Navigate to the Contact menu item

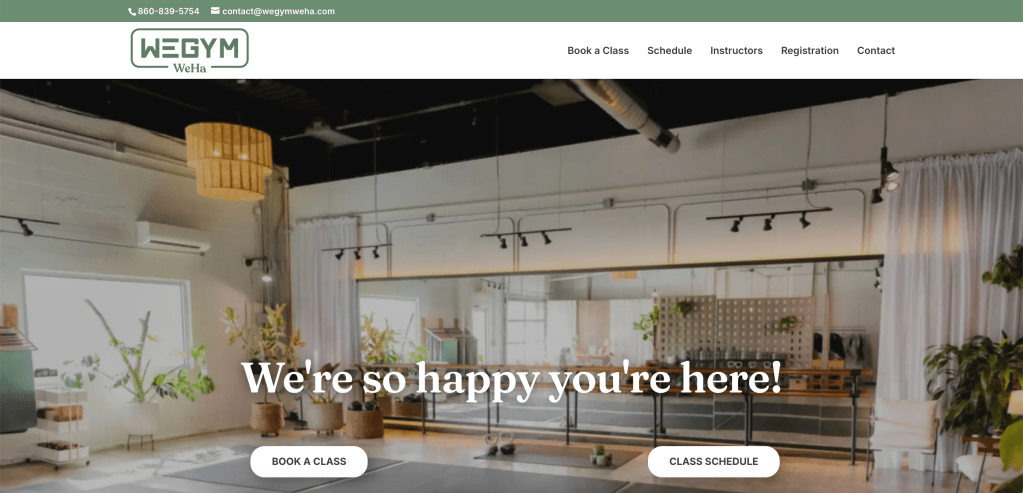[x=876, y=50]
